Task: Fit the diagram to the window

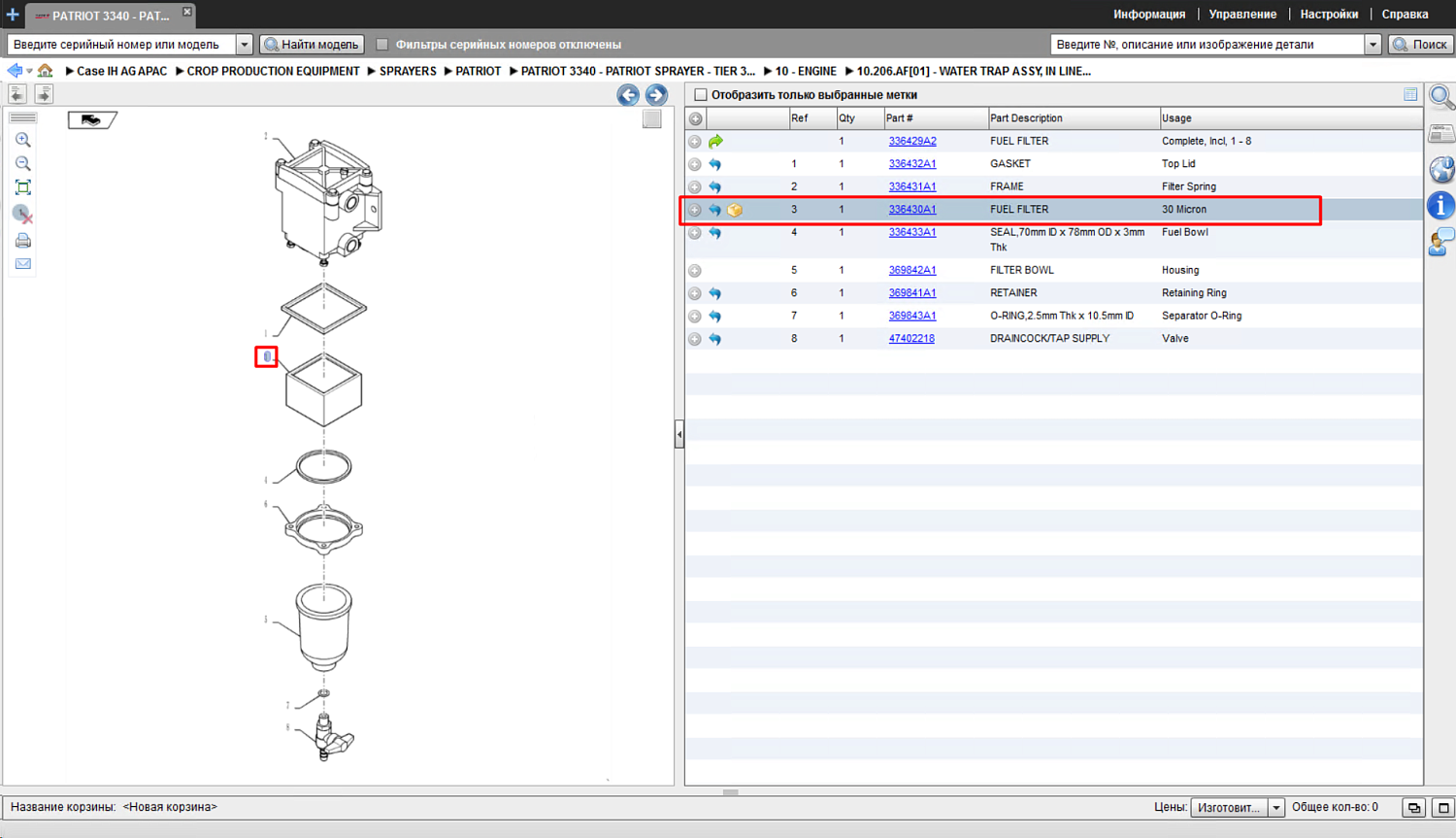Action: (23, 187)
